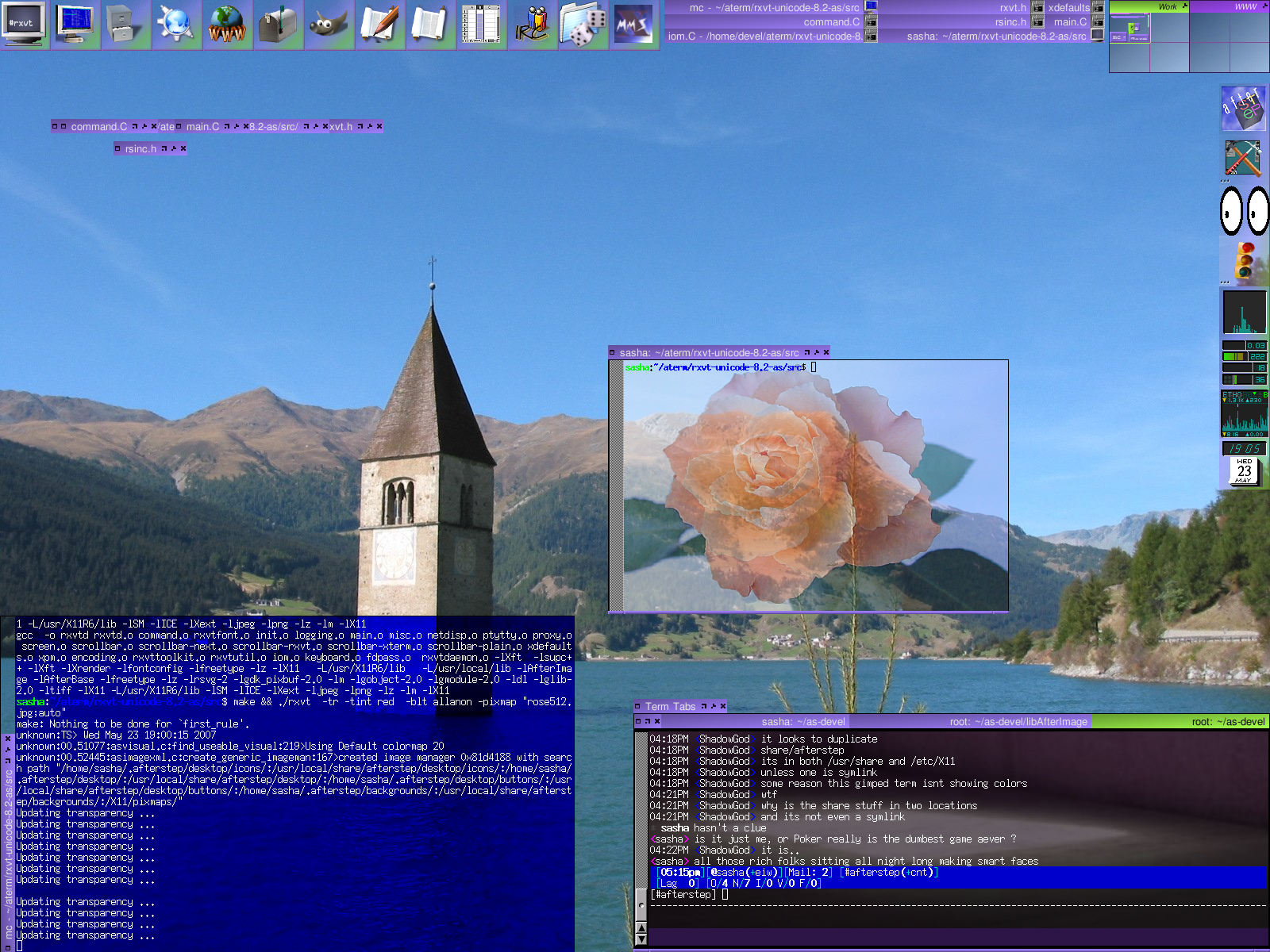Click the 19:05 digital clock applet
This screenshot has width=1270, height=952.
point(1244,448)
